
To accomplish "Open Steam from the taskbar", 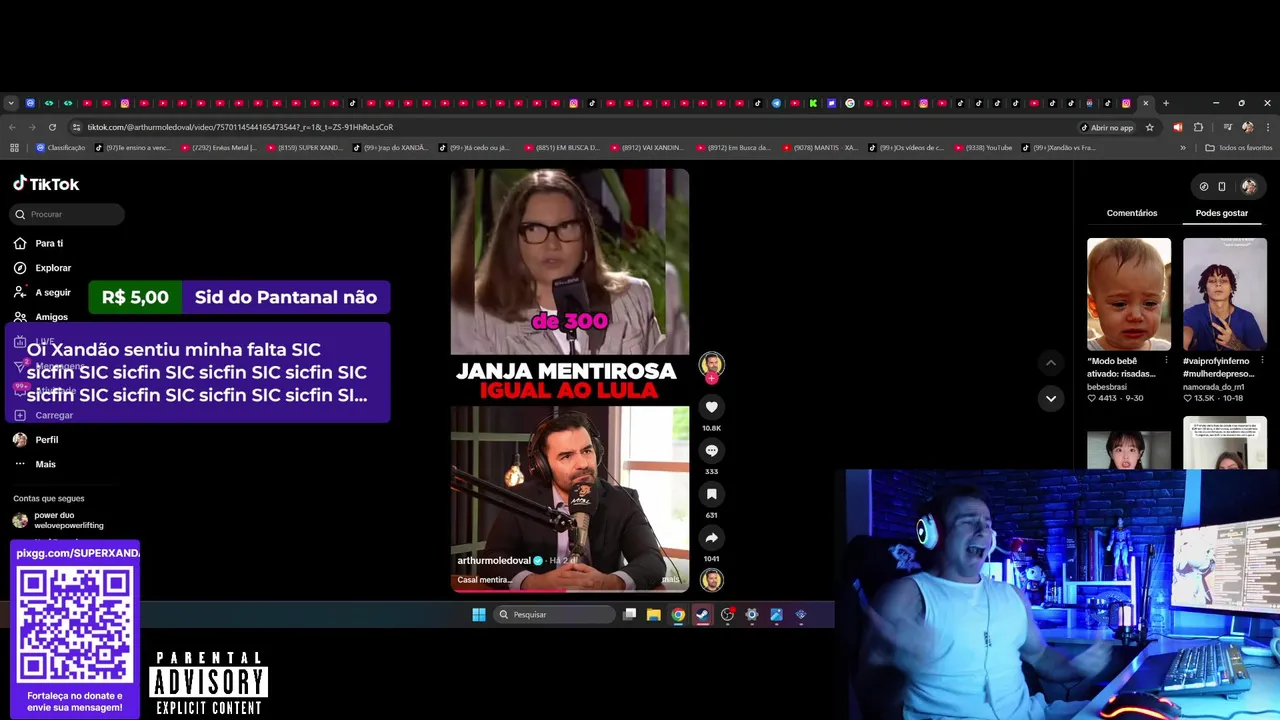I will click(x=703, y=615).
